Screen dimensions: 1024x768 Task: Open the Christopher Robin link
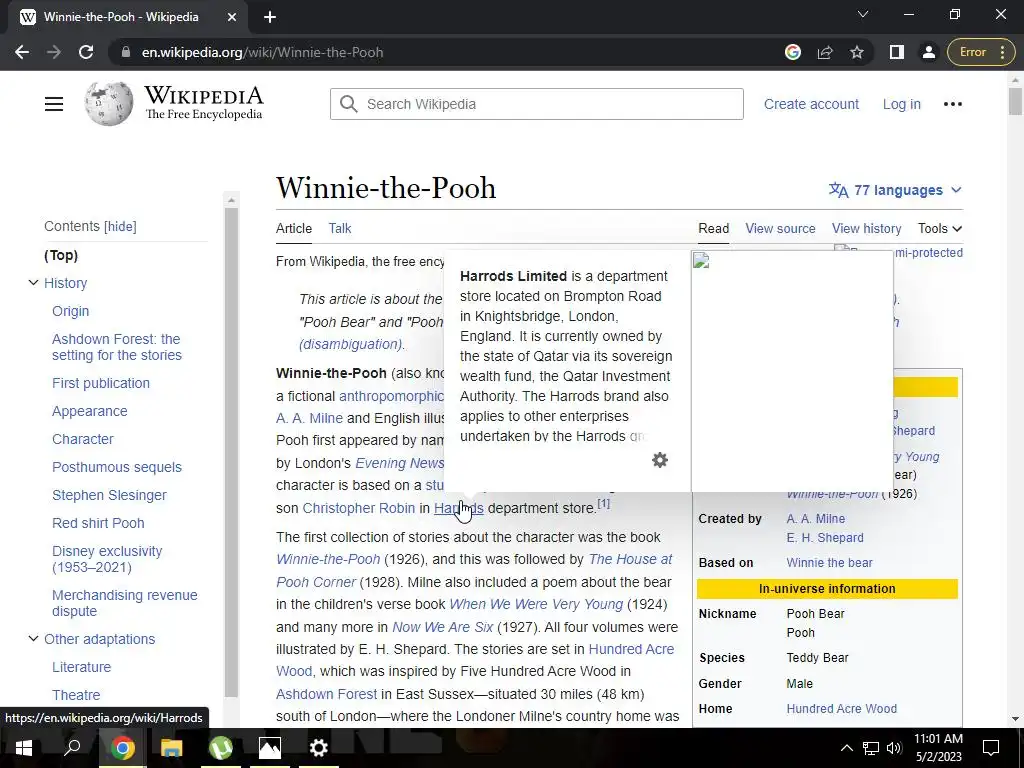click(359, 508)
